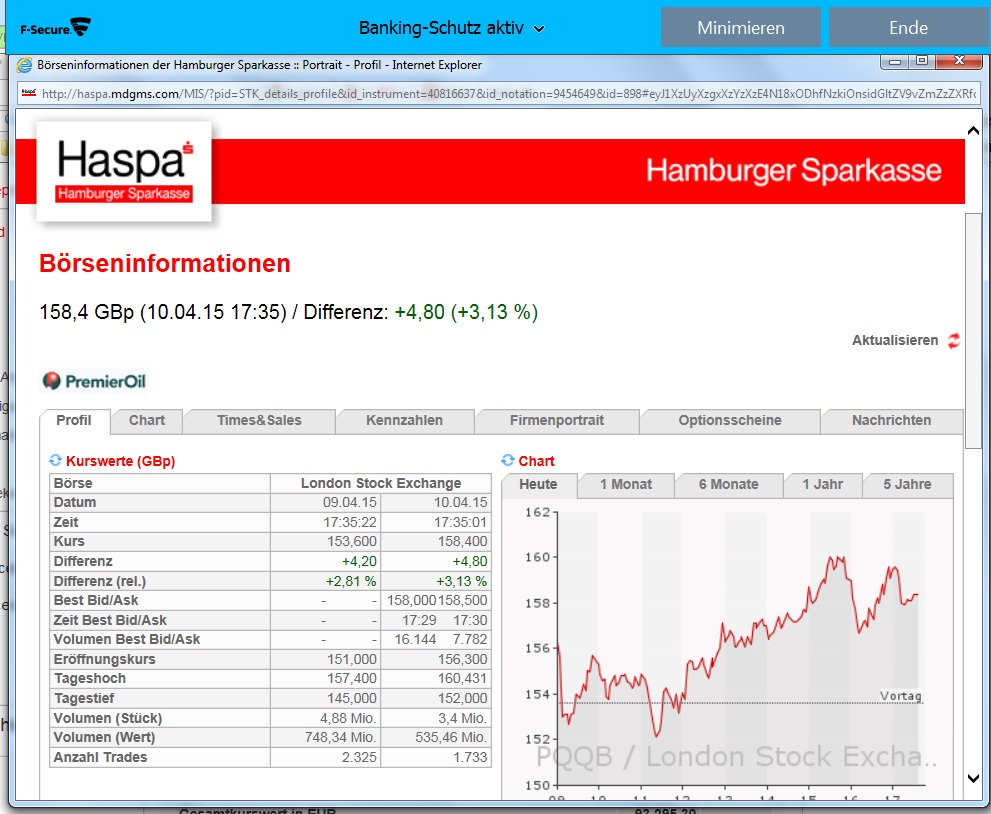This screenshot has height=814, width=991.
Task: Click the URL address field
Action: point(500,94)
